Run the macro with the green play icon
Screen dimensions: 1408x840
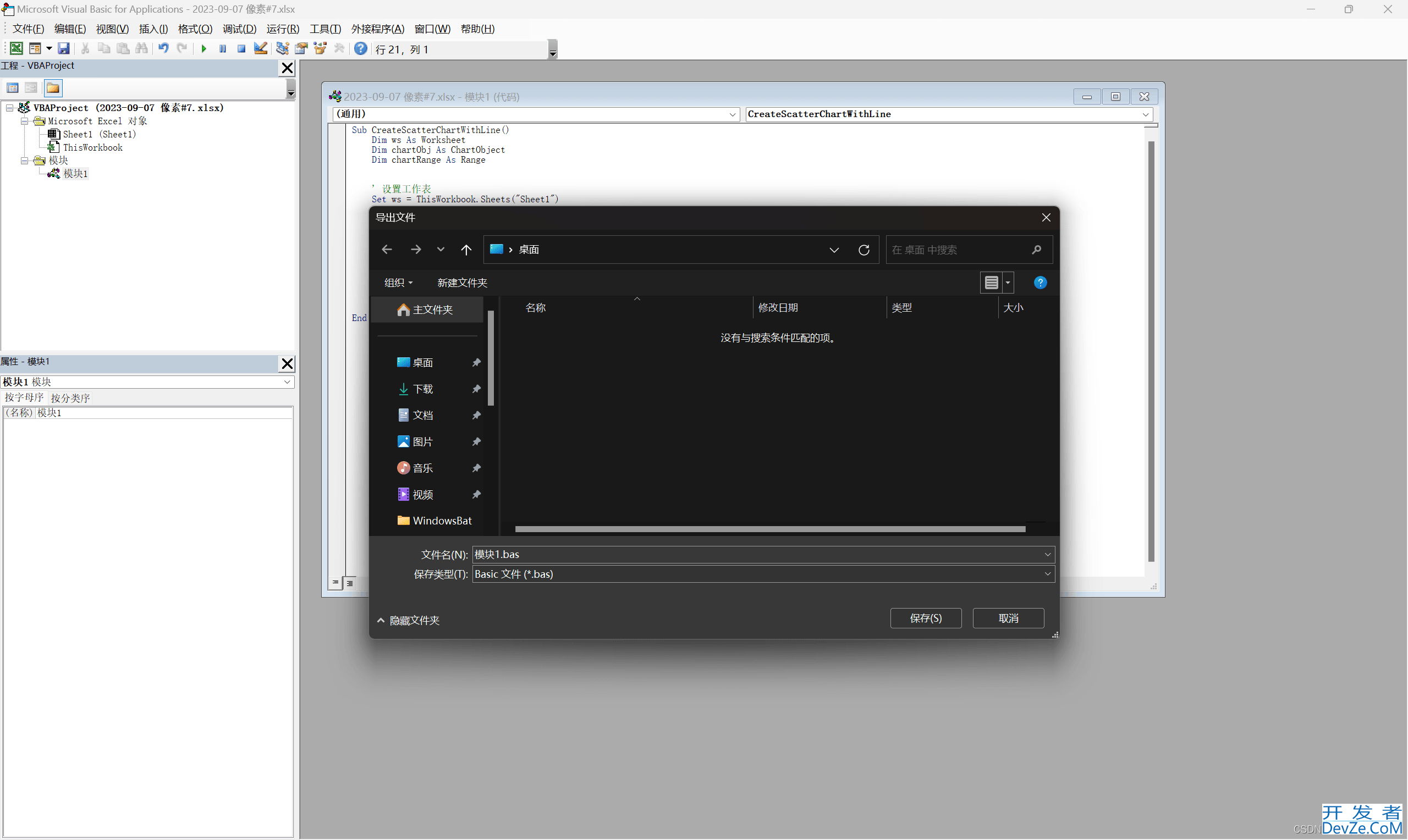click(x=204, y=49)
